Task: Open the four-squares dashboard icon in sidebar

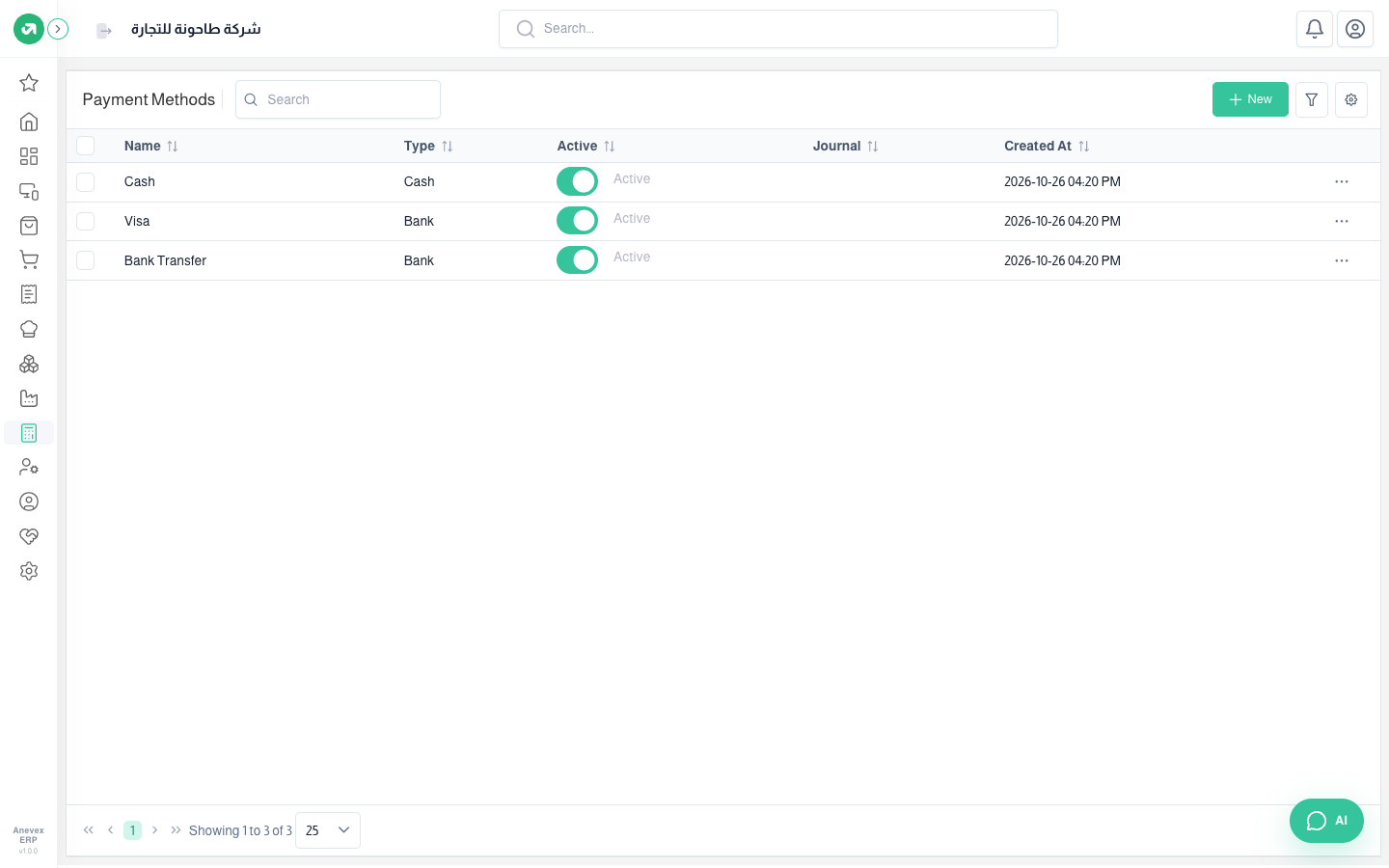Action: (x=29, y=156)
